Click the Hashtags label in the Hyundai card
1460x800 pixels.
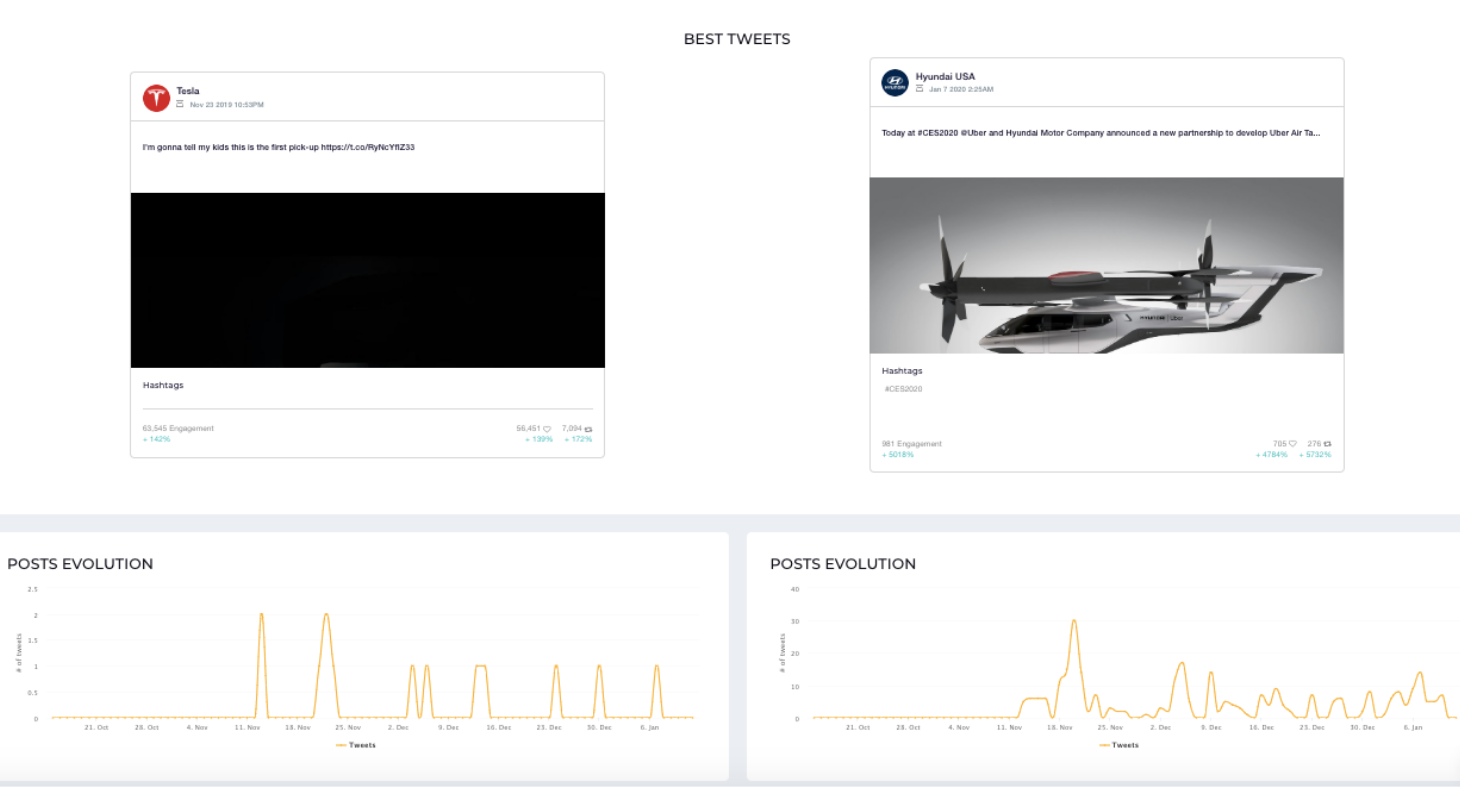(x=902, y=371)
